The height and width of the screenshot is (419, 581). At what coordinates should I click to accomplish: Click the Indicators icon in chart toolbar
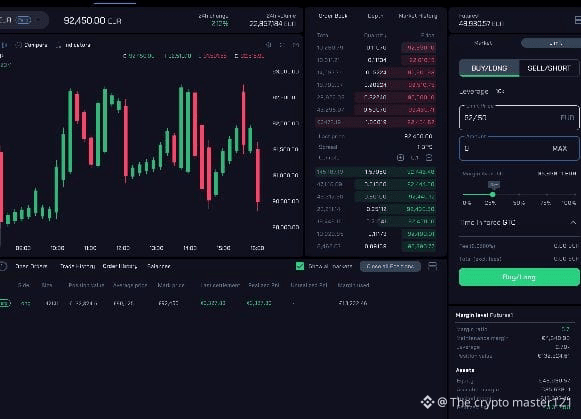click(x=59, y=45)
